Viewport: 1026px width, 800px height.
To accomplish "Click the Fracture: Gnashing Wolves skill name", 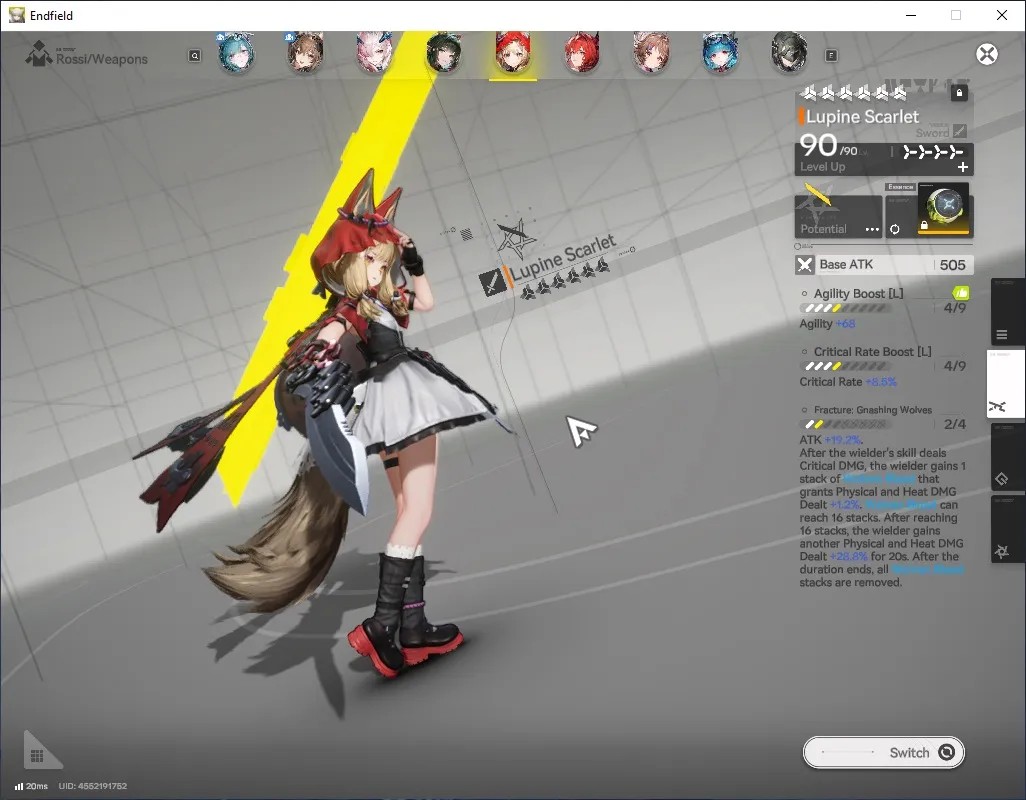I will (x=873, y=410).
